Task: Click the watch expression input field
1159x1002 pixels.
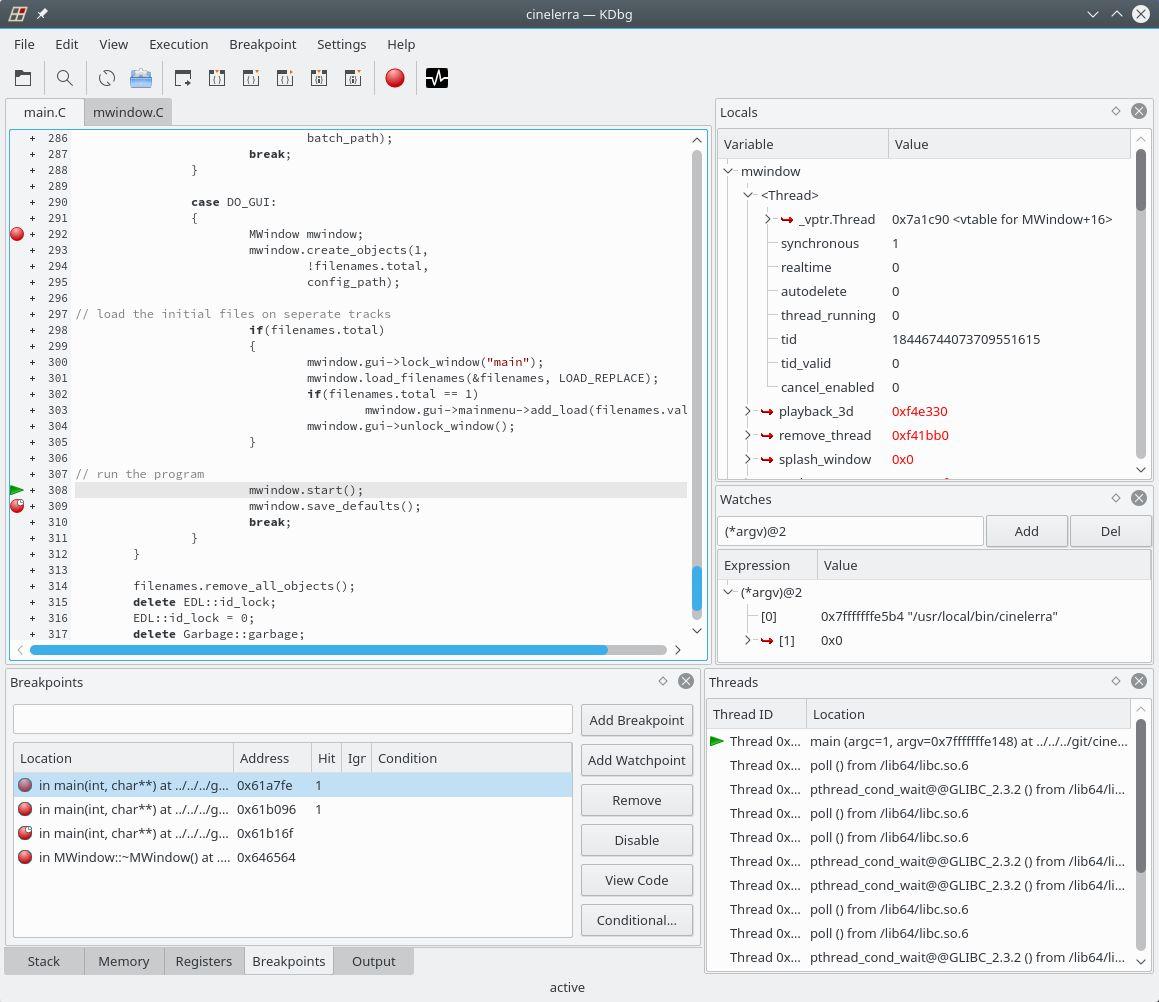Action: tap(850, 531)
